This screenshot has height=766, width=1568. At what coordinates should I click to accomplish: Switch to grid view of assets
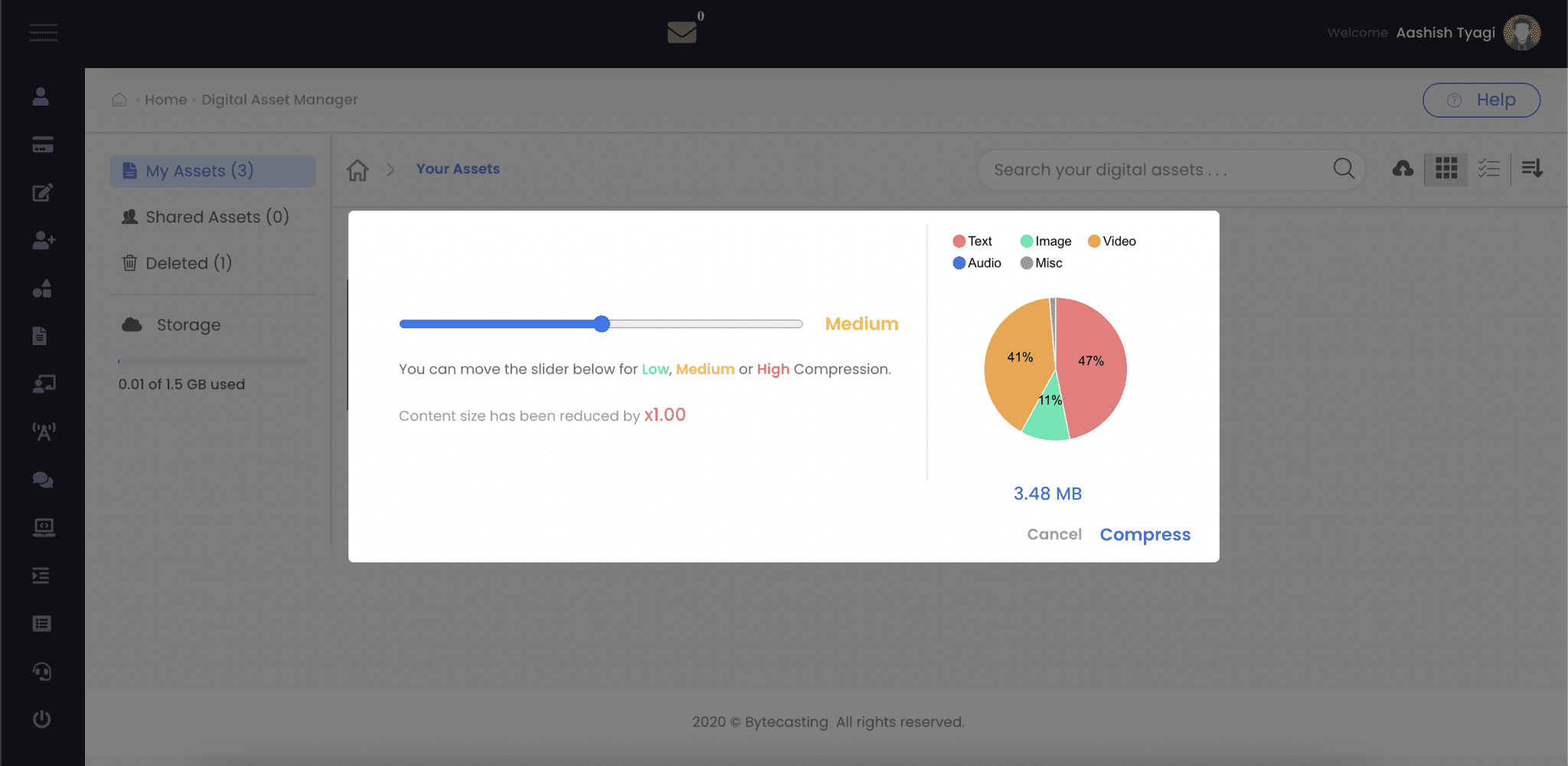tap(1446, 169)
